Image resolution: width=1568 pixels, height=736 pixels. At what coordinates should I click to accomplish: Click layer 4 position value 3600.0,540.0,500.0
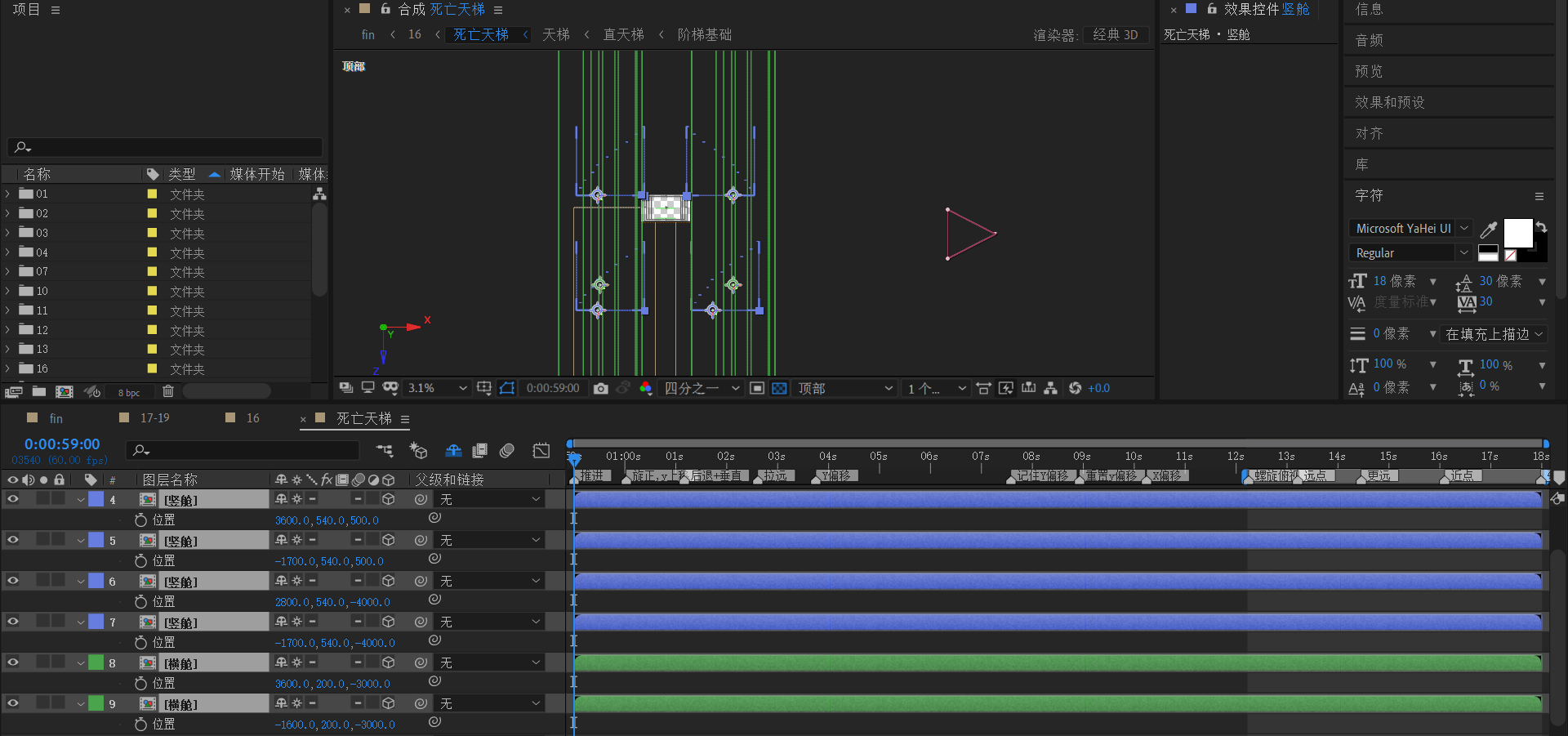327,520
